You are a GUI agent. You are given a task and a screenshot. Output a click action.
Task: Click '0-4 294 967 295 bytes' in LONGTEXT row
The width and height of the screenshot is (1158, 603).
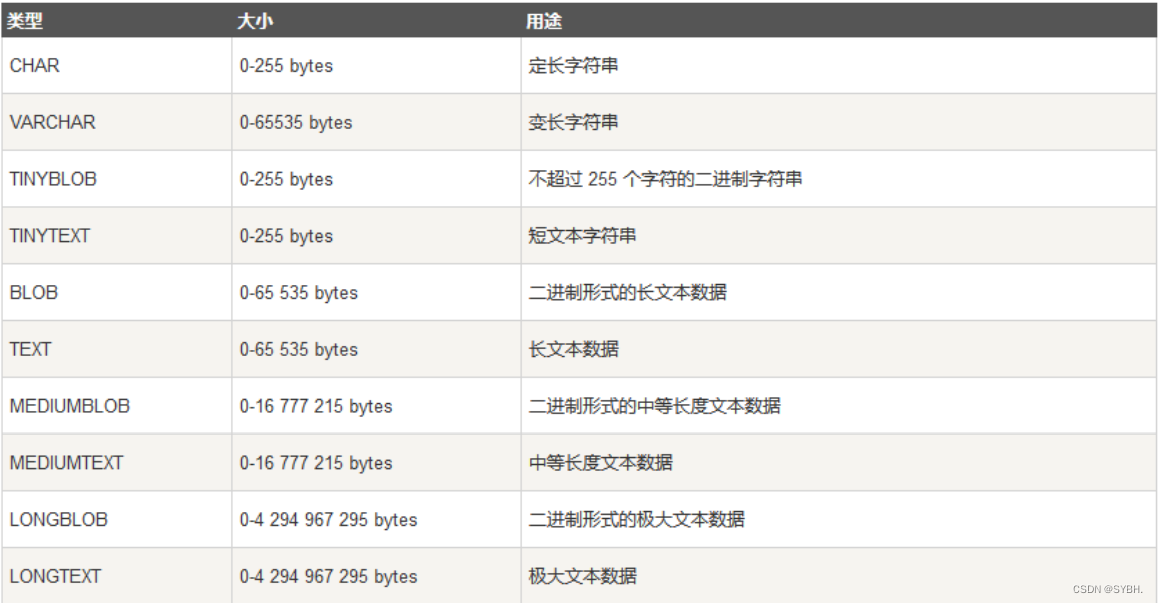point(328,576)
